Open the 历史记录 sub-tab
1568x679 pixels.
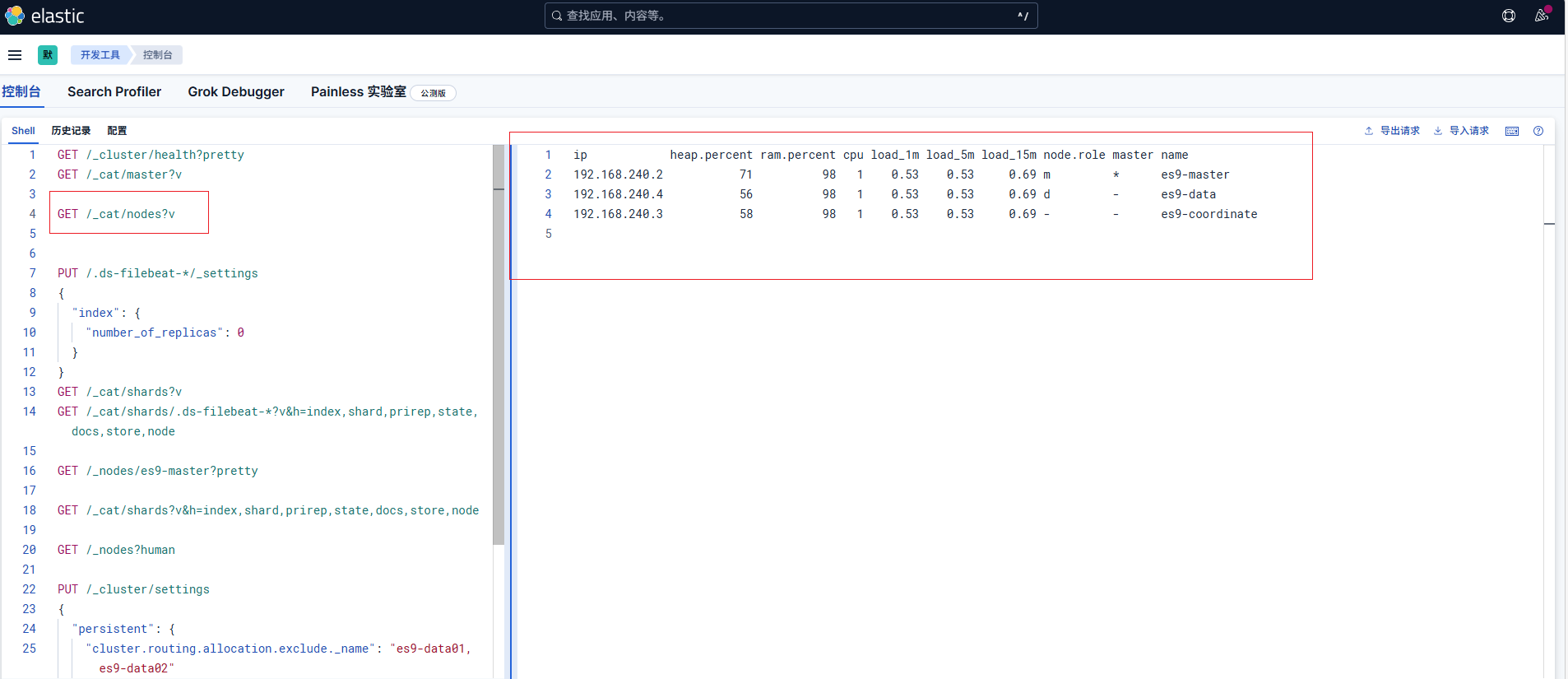(71, 131)
